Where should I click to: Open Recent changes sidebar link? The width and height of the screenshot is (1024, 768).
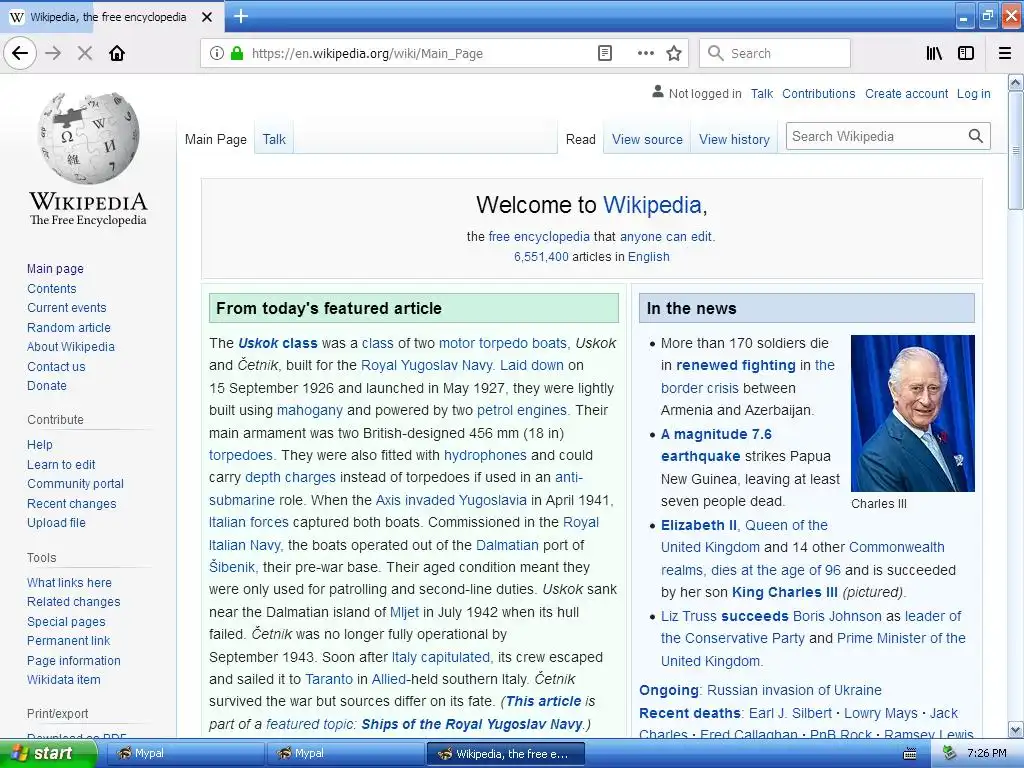[72, 504]
